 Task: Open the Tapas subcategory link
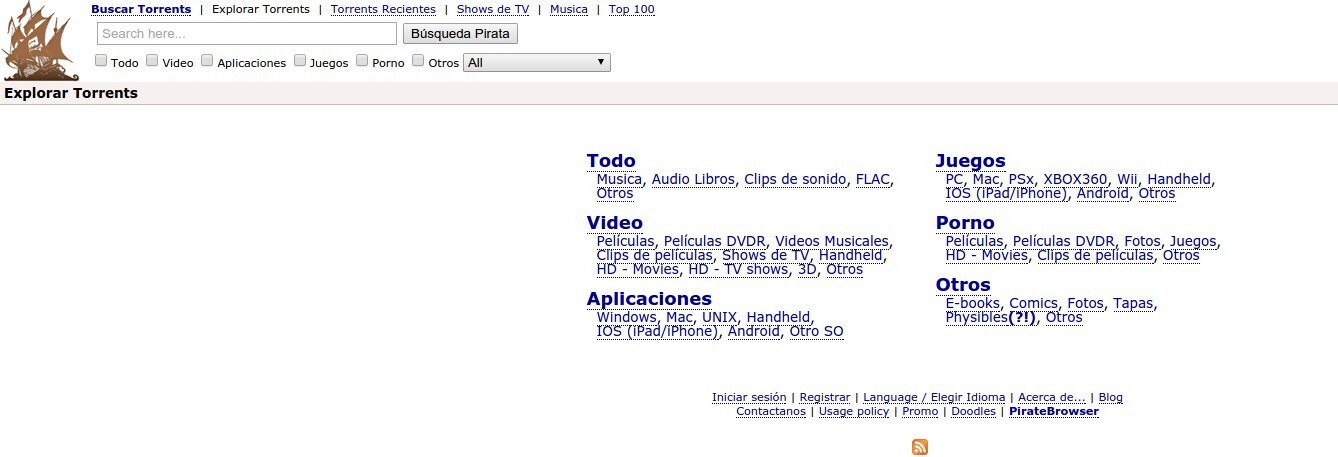(x=1134, y=304)
